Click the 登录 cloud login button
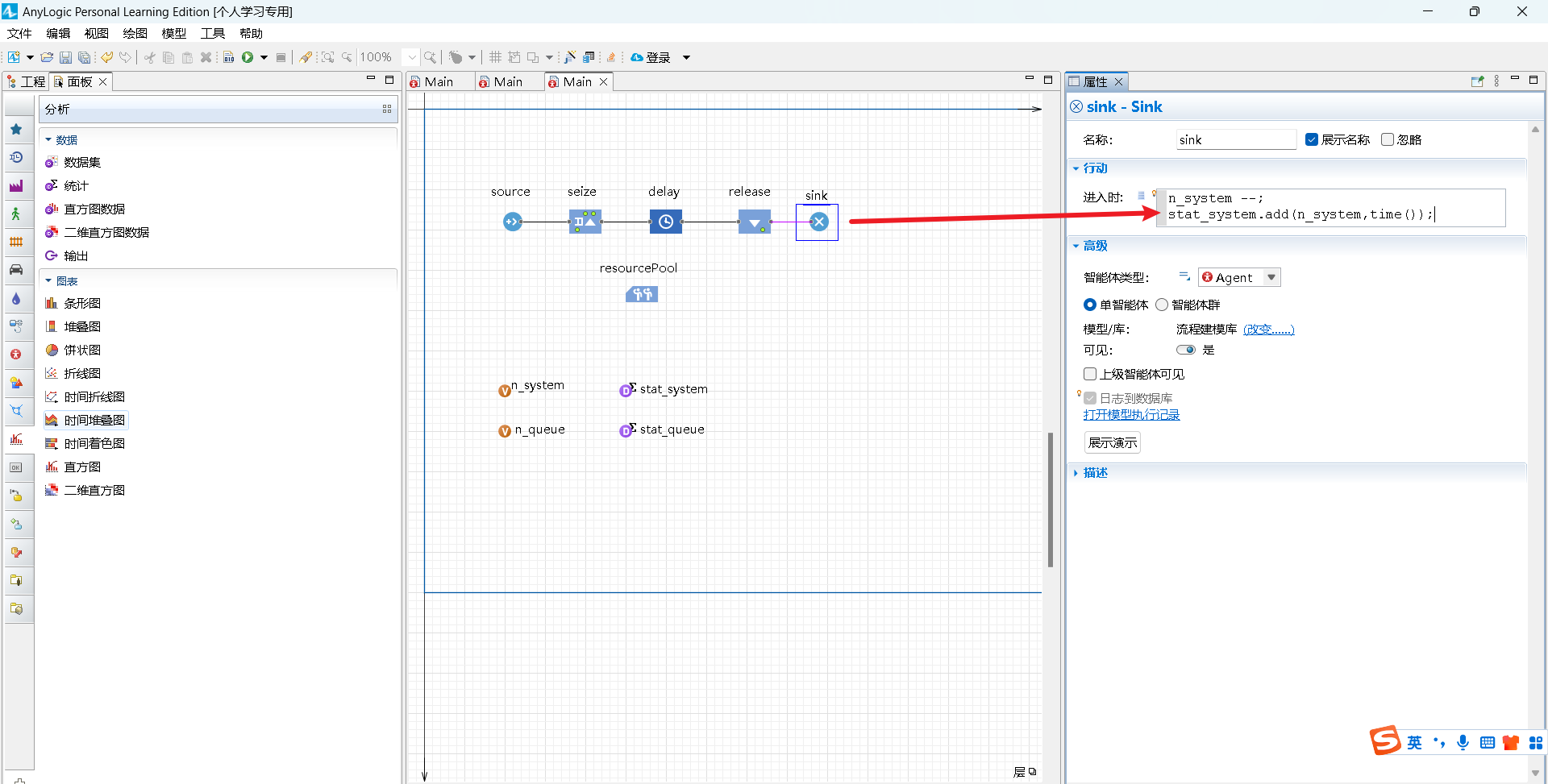The width and height of the screenshot is (1548, 784). tap(651, 57)
